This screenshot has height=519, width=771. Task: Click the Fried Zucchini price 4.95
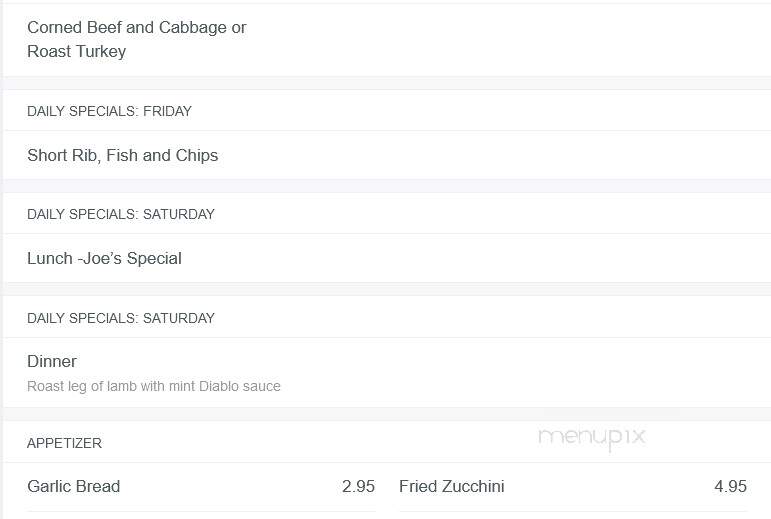tap(730, 487)
